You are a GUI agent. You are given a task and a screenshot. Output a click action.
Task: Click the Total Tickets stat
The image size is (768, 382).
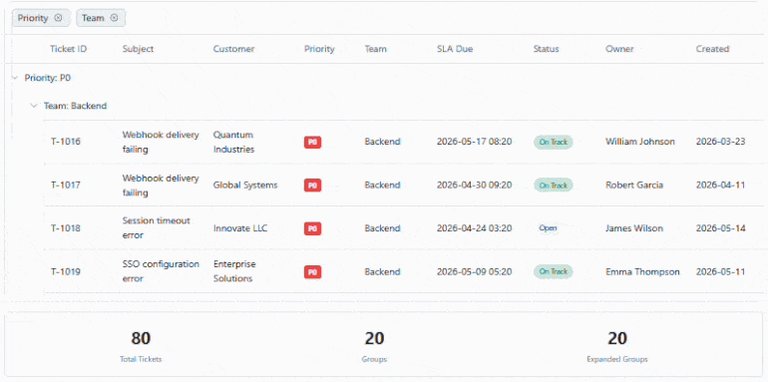pyautogui.click(x=141, y=346)
